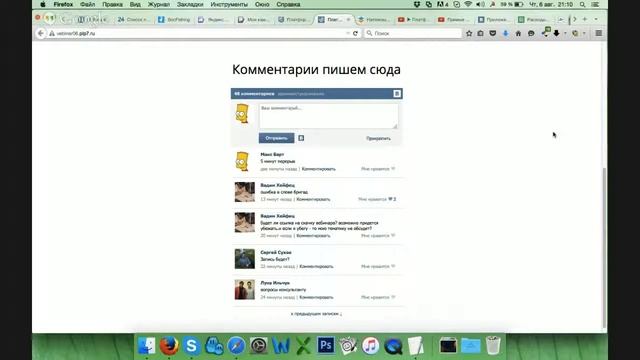Open the Trash in the Dock
The width and height of the screenshot is (640, 360).
pyautogui.click(x=493, y=346)
